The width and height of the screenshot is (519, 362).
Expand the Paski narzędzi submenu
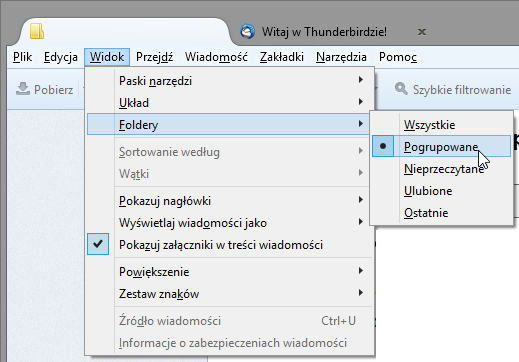click(x=229, y=81)
